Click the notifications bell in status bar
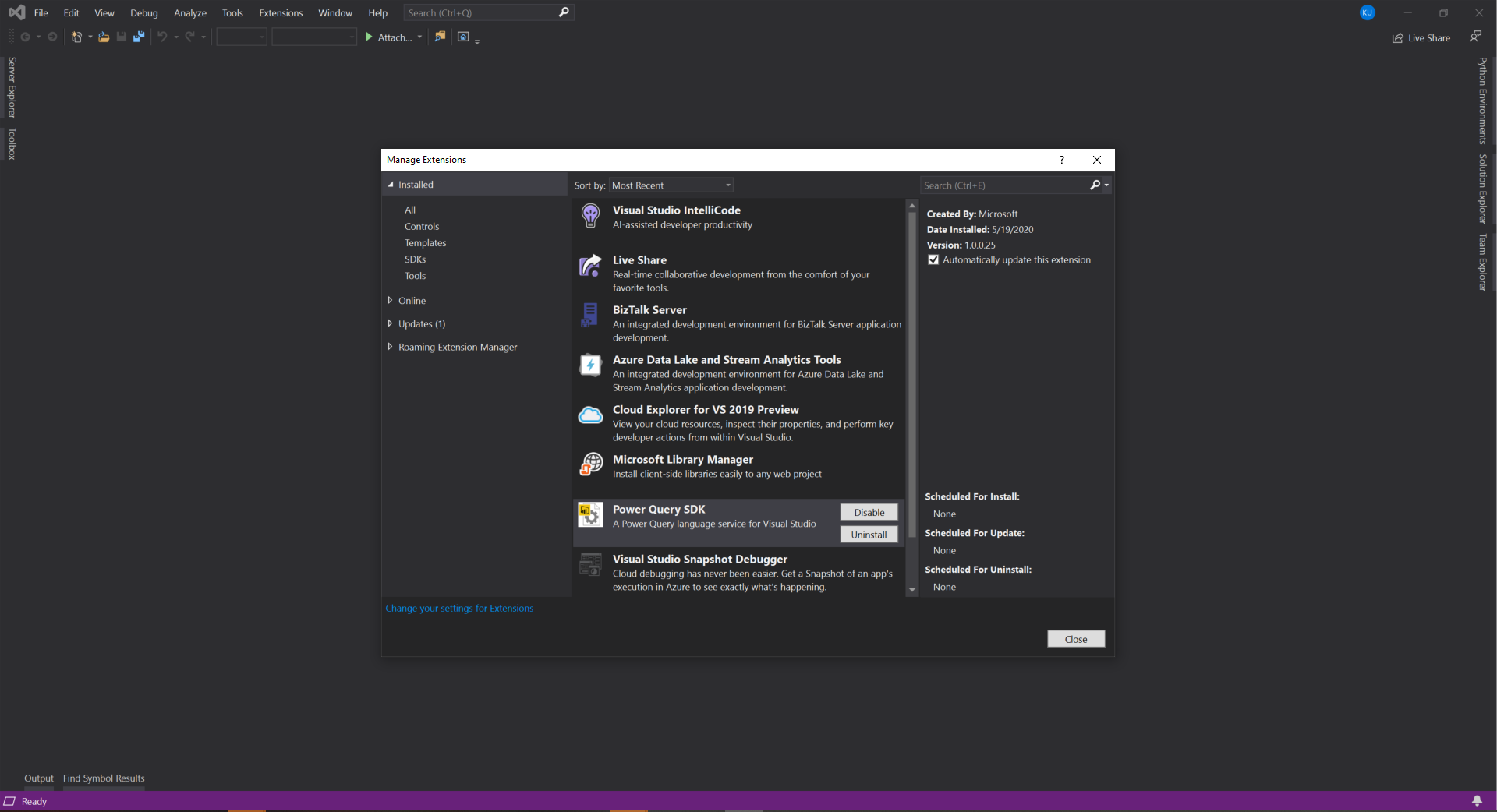The image size is (1497, 812). click(1477, 801)
